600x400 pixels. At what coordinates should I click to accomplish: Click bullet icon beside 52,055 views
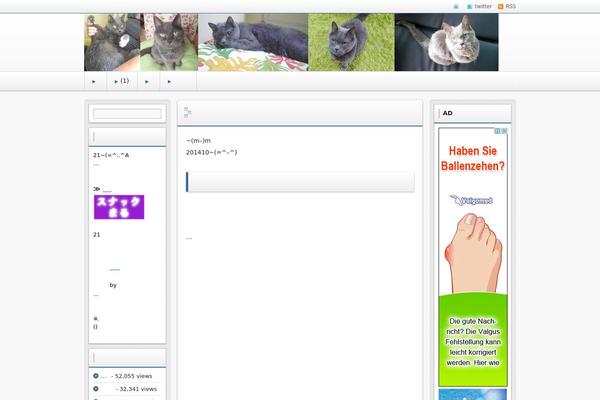click(96, 376)
